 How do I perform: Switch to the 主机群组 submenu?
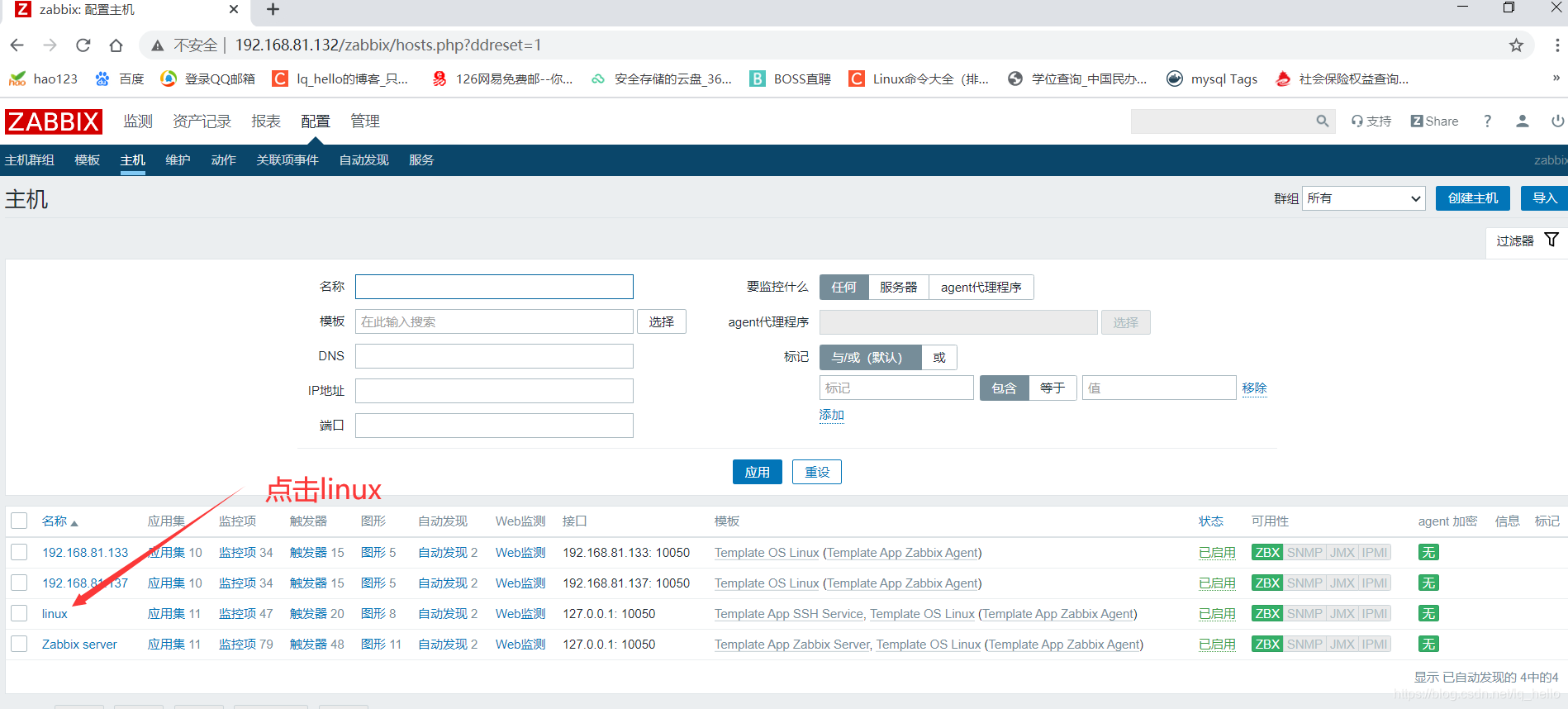click(x=30, y=160)
